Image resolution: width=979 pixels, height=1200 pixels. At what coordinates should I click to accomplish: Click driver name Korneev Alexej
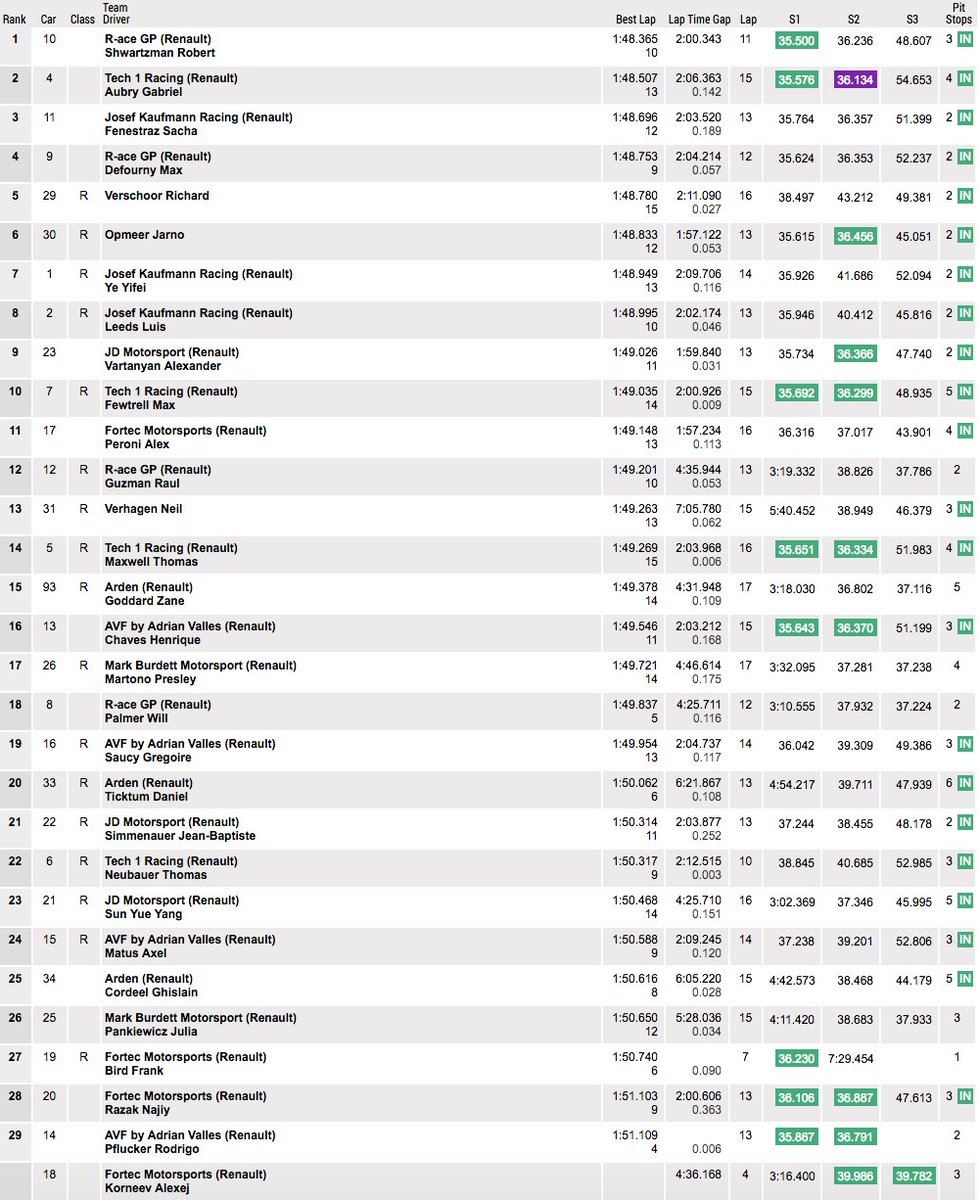148,1188
